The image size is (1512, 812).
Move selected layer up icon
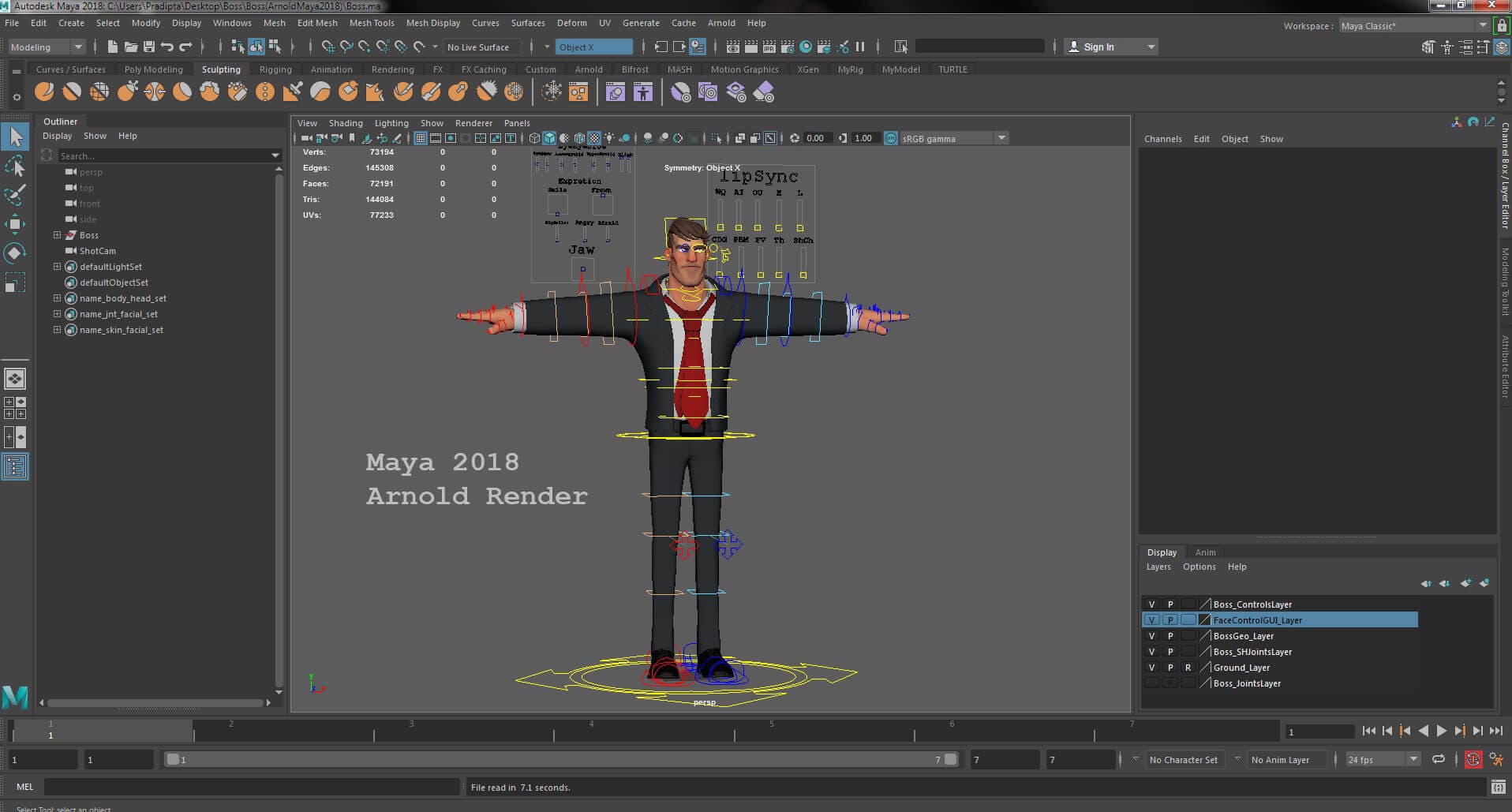tap(1426, 583)
